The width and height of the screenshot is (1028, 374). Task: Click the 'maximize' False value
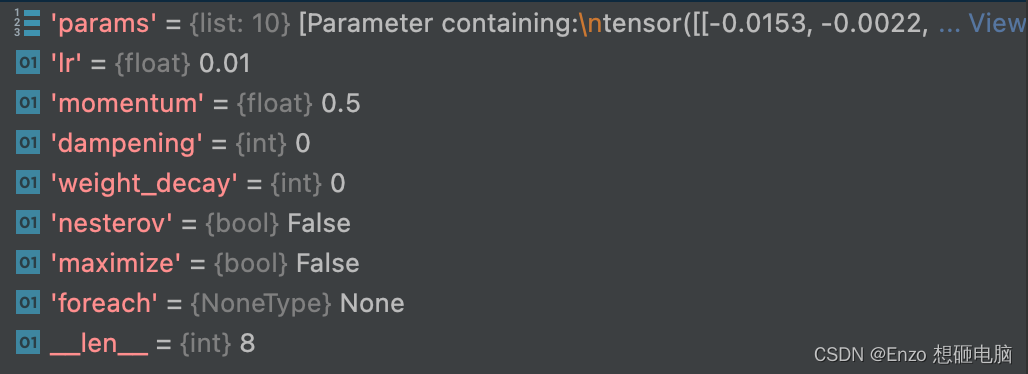click(x=327, y=263)
